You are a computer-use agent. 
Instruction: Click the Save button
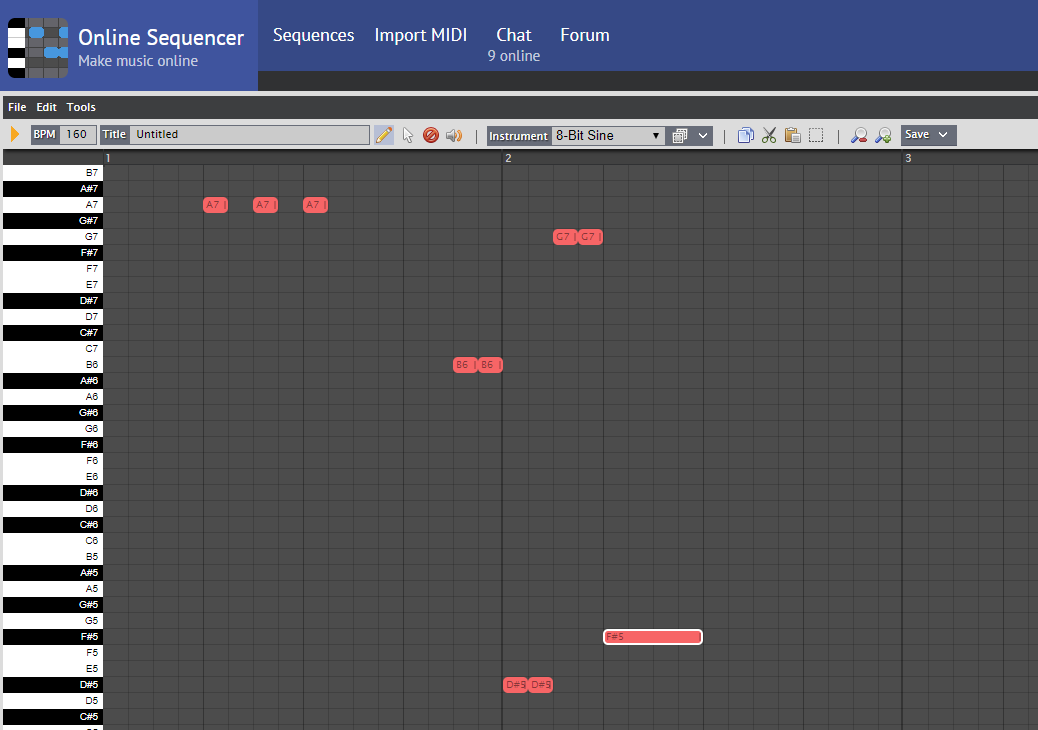click(x=917, y=134)
